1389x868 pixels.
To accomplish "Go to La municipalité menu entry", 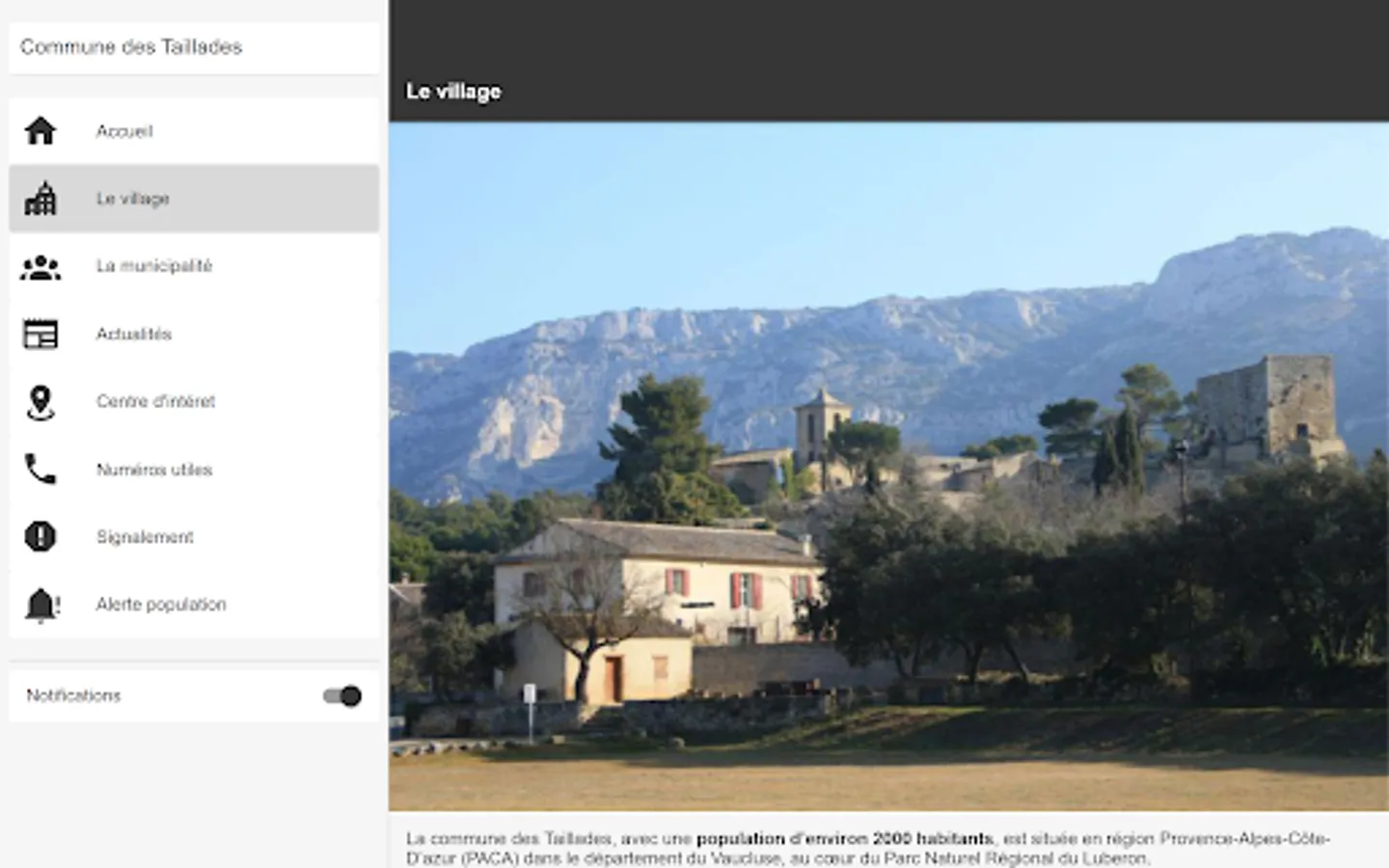I will point(194,266).
